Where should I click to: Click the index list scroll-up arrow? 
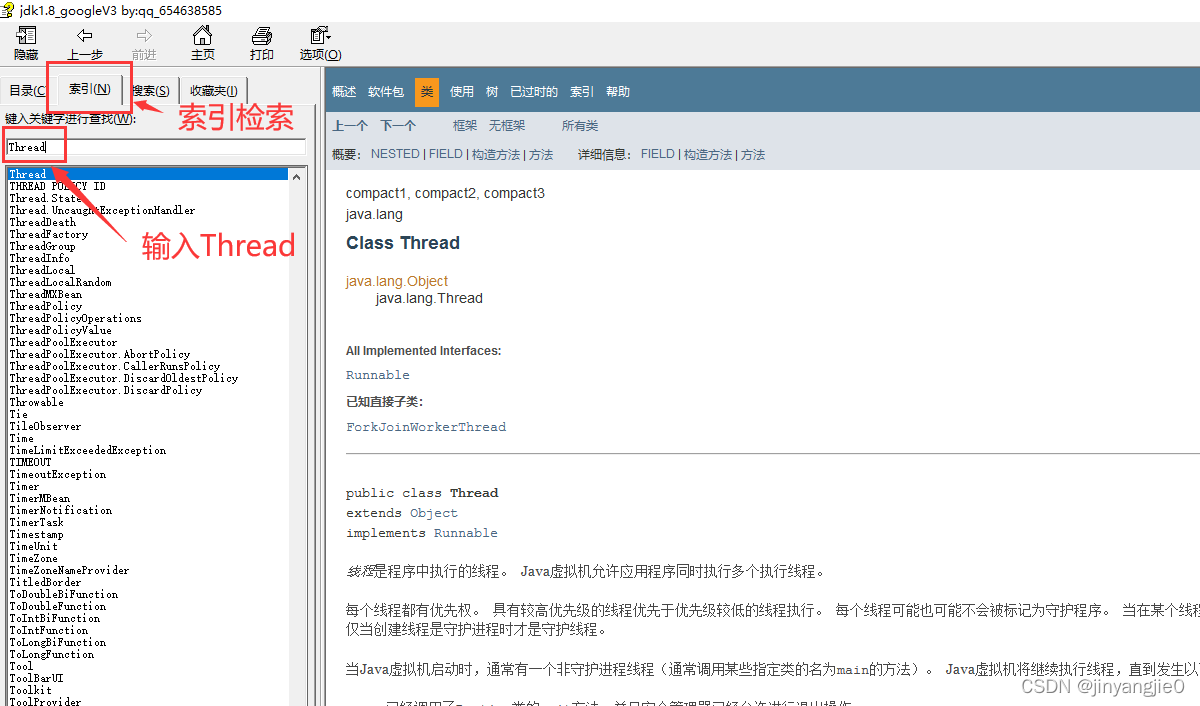pos(297,175)
